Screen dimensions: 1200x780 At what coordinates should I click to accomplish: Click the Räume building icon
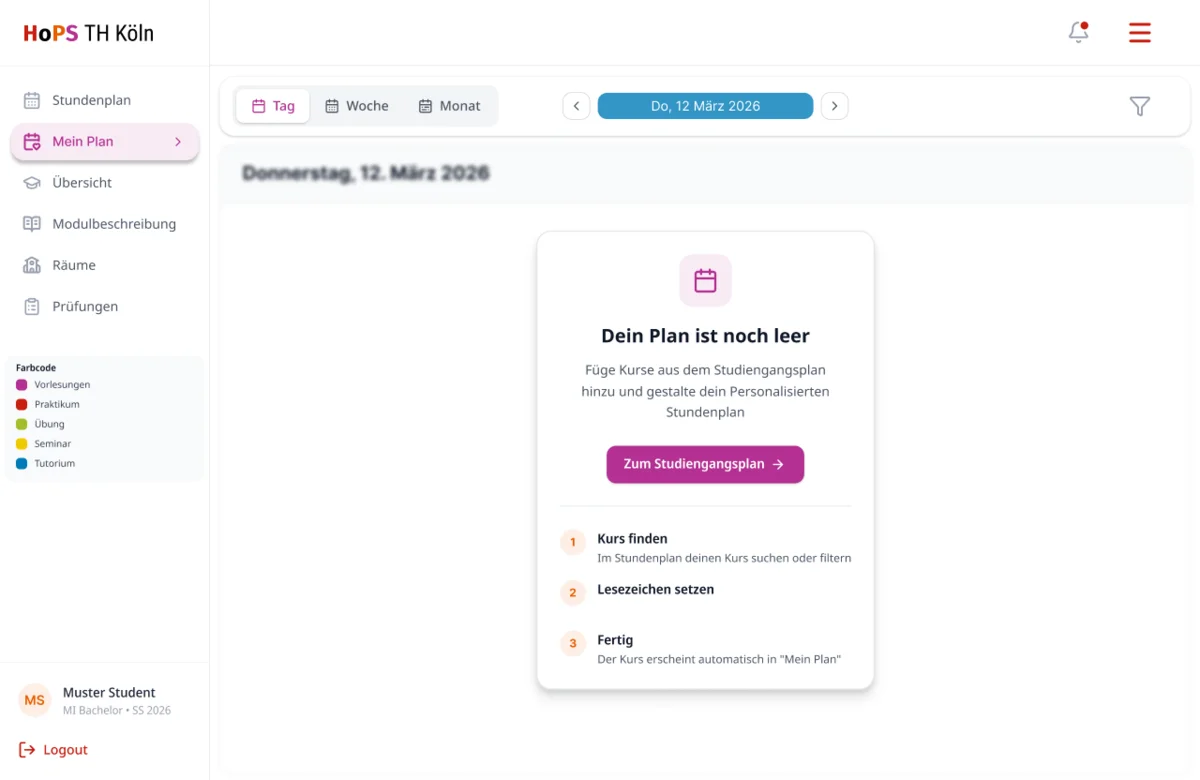[x=32, y=265]
